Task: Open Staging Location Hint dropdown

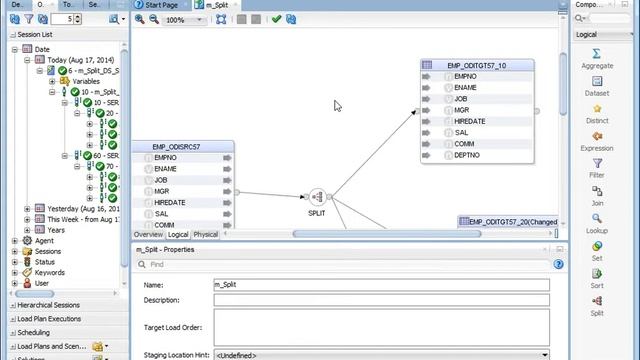Action: click(544, 355)
